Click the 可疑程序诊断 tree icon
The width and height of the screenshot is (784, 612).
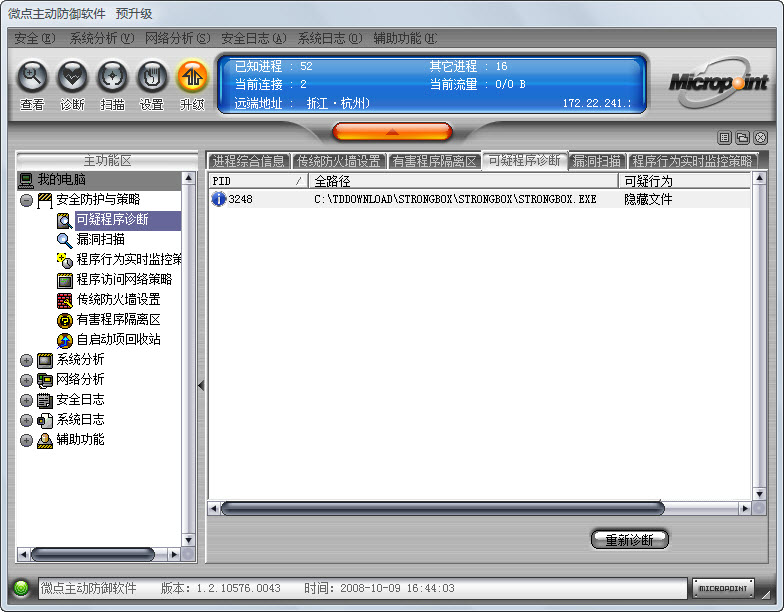point(64,220)
